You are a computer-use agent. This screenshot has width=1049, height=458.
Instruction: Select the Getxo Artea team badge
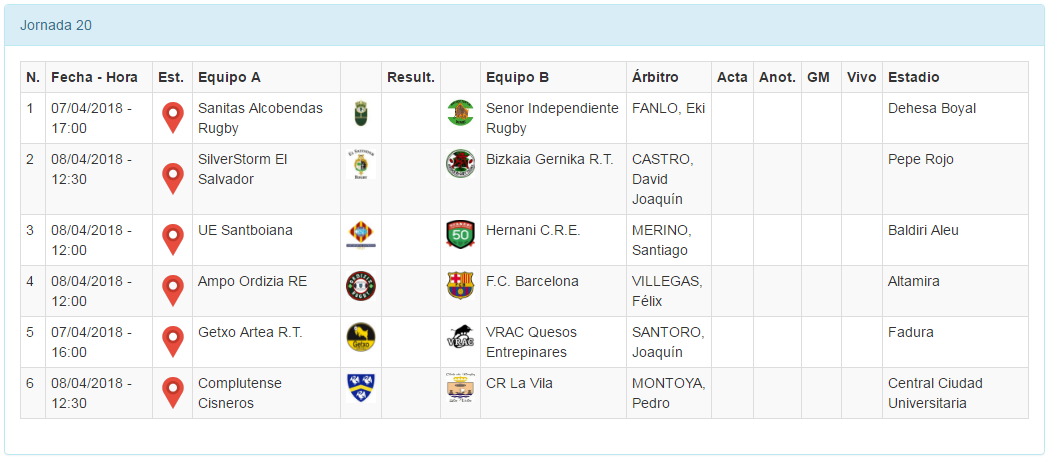pyautogui.click(x=361, y=337)
